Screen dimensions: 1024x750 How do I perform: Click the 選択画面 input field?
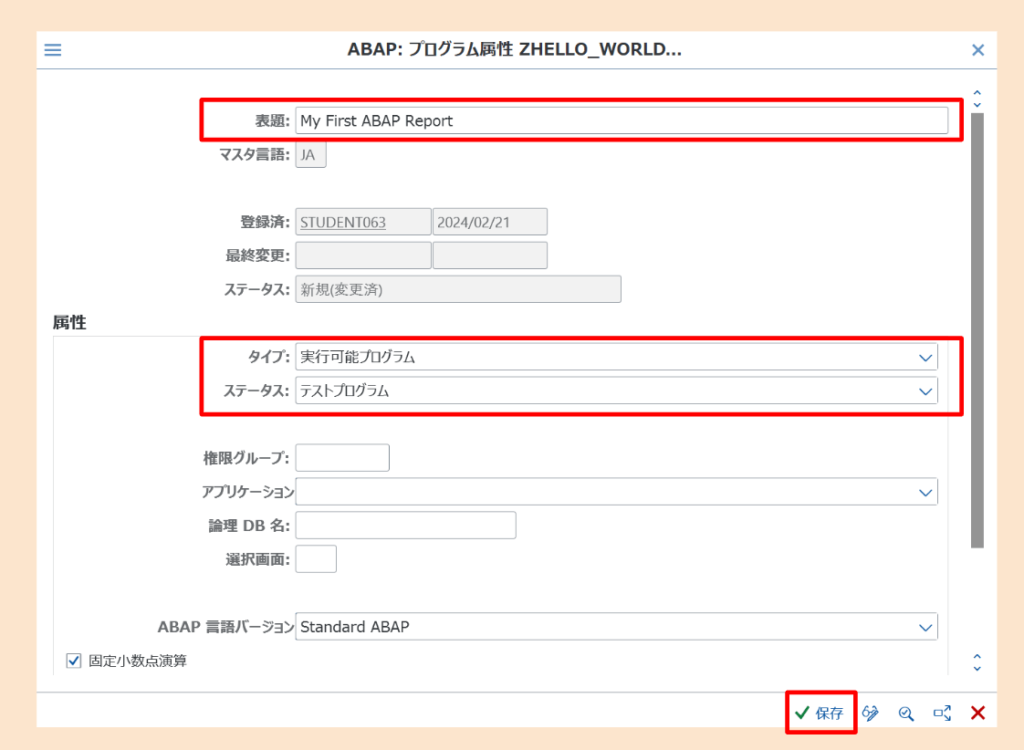coord(316,558)
